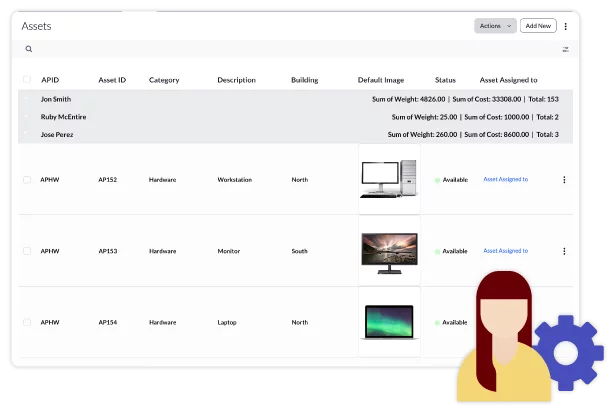Open Asset Assigned to link for AP152

click(x=505, y=179)
